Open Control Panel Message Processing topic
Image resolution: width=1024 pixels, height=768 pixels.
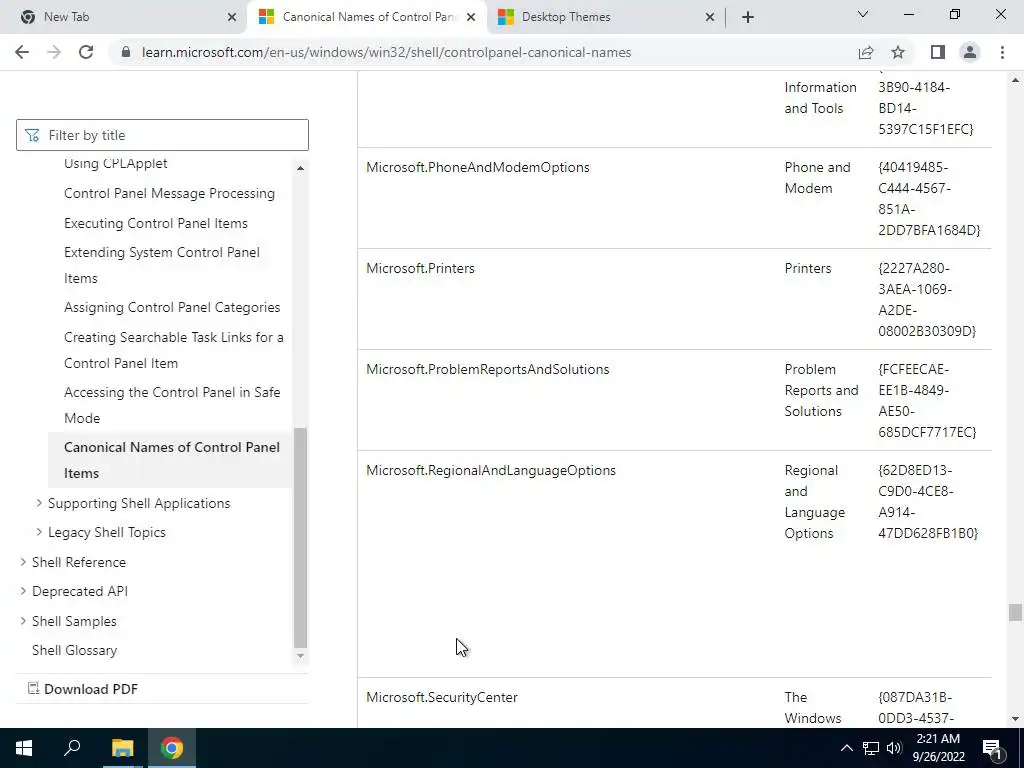click(169, 193)
